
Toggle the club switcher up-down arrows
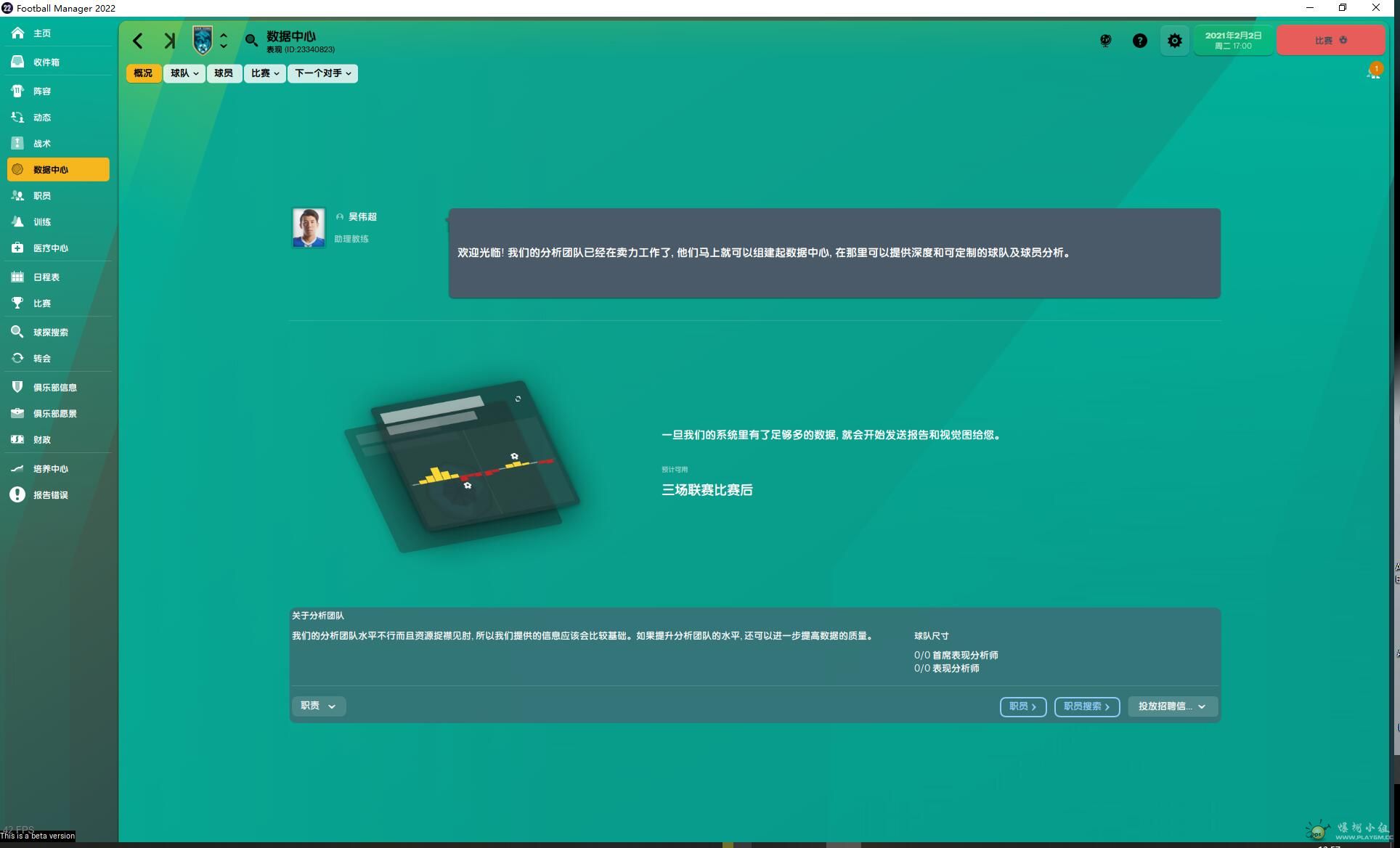[x=224, y=41]
